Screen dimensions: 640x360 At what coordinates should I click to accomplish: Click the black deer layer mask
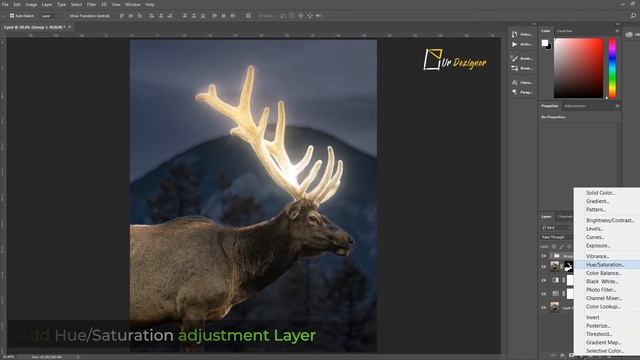568,267
